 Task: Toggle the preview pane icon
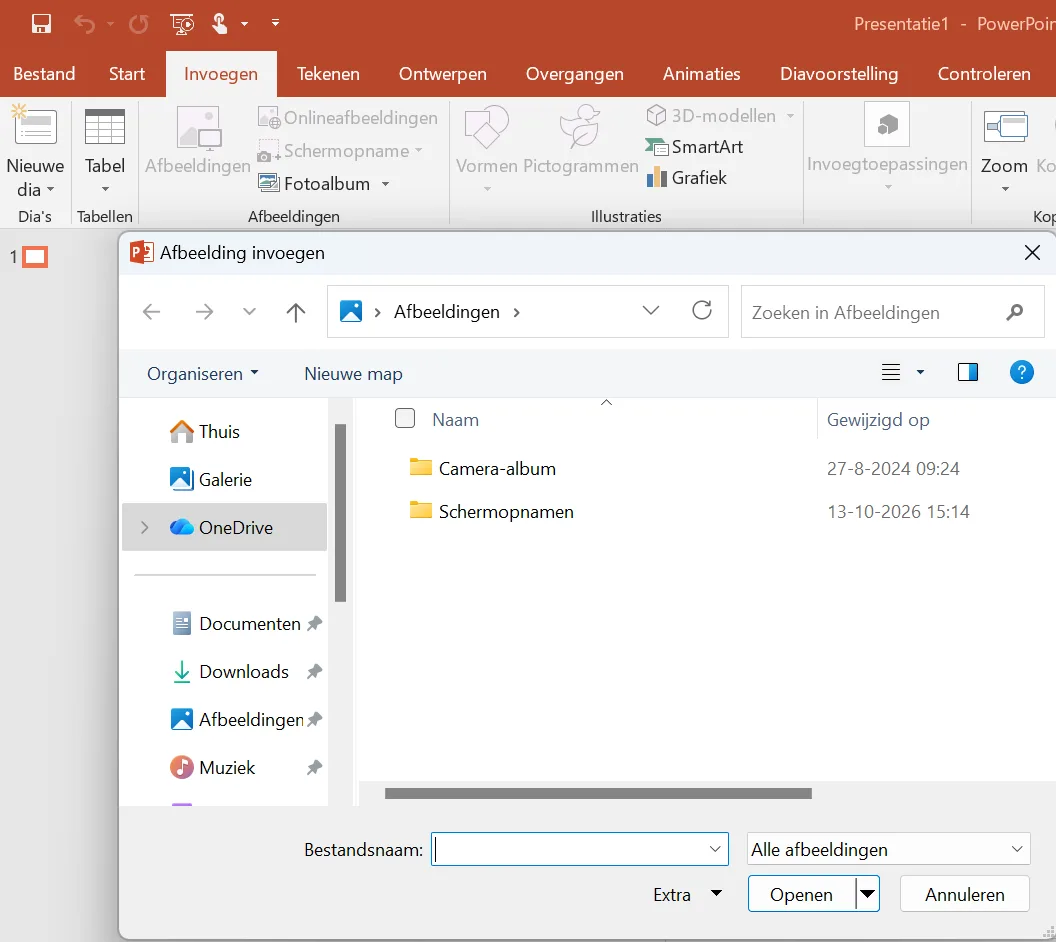(968, 372)
